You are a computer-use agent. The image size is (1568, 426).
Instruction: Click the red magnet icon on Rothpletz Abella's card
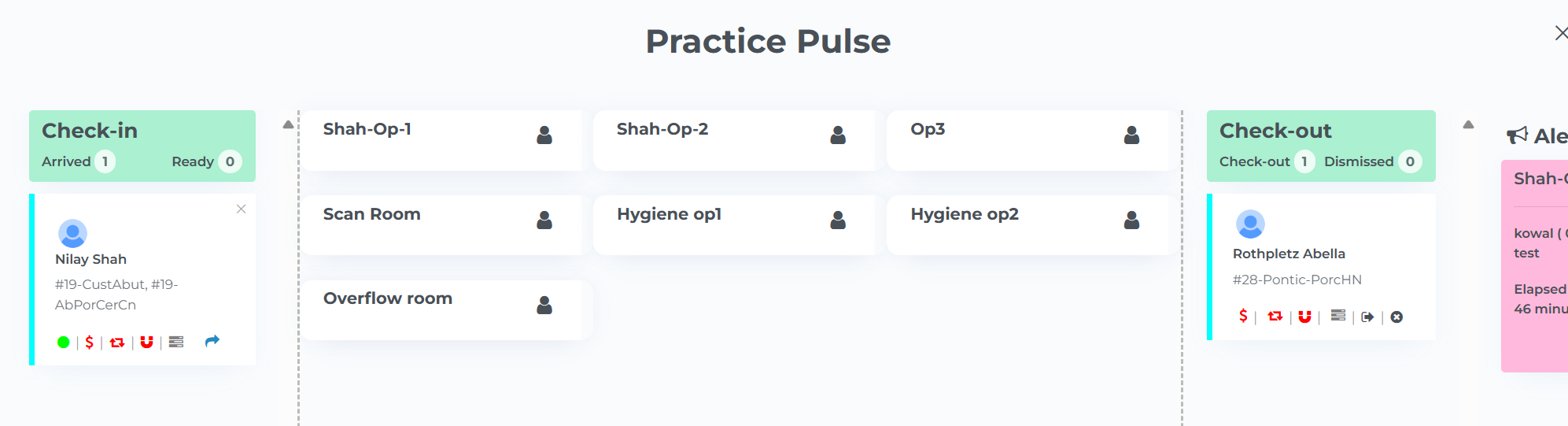1304,317
